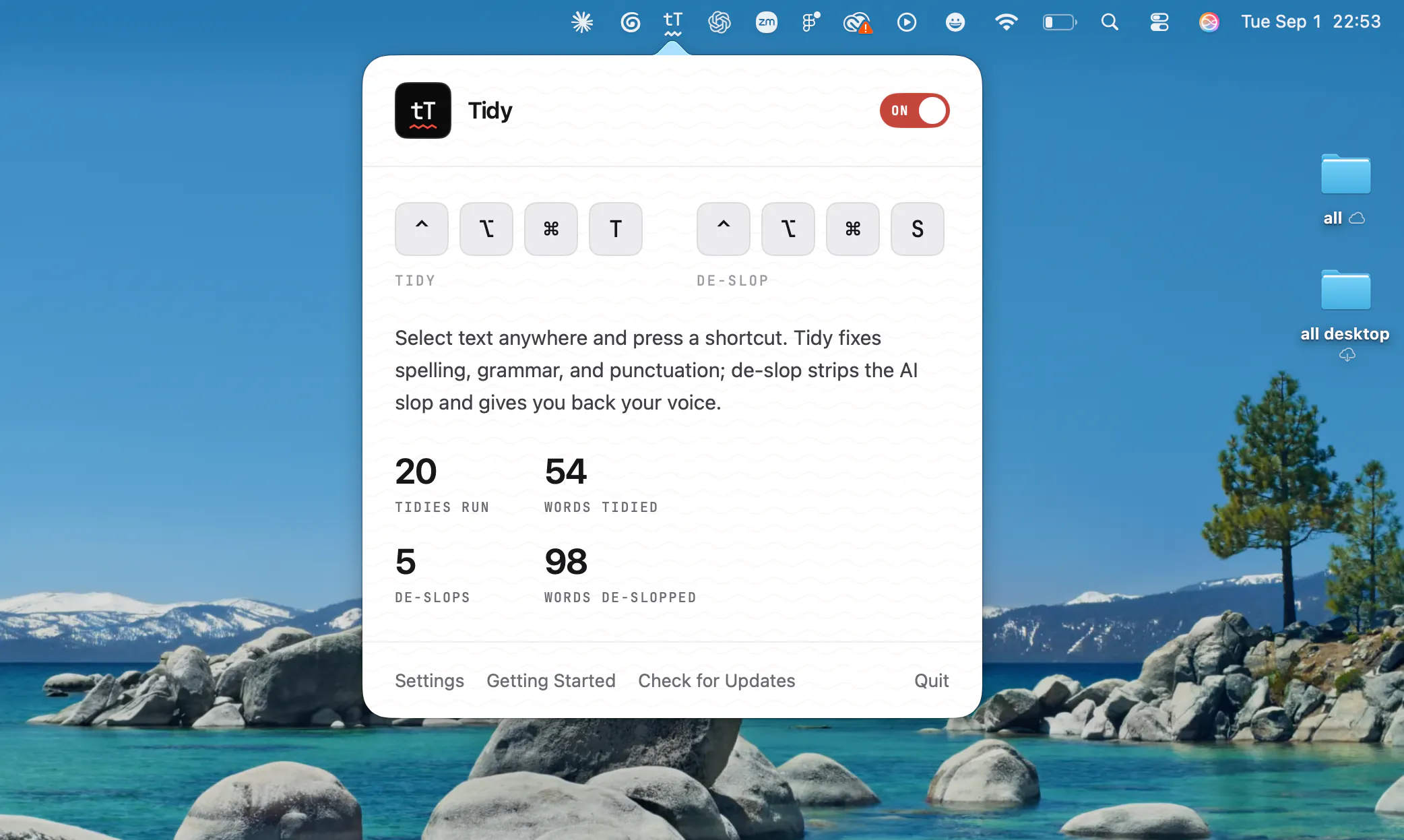Screen dimensions: 1404x840
Task: Click the Option key in Tidy shortcut
Action: pos(486,229)
